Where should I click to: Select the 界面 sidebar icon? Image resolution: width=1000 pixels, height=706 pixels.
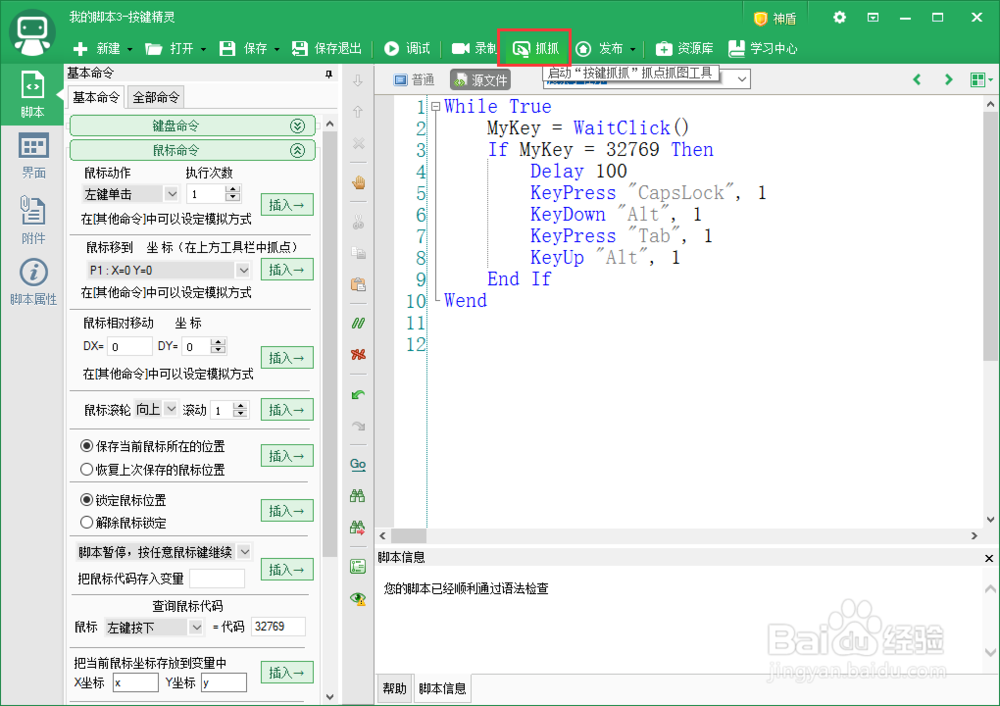(x=33, y=155)
